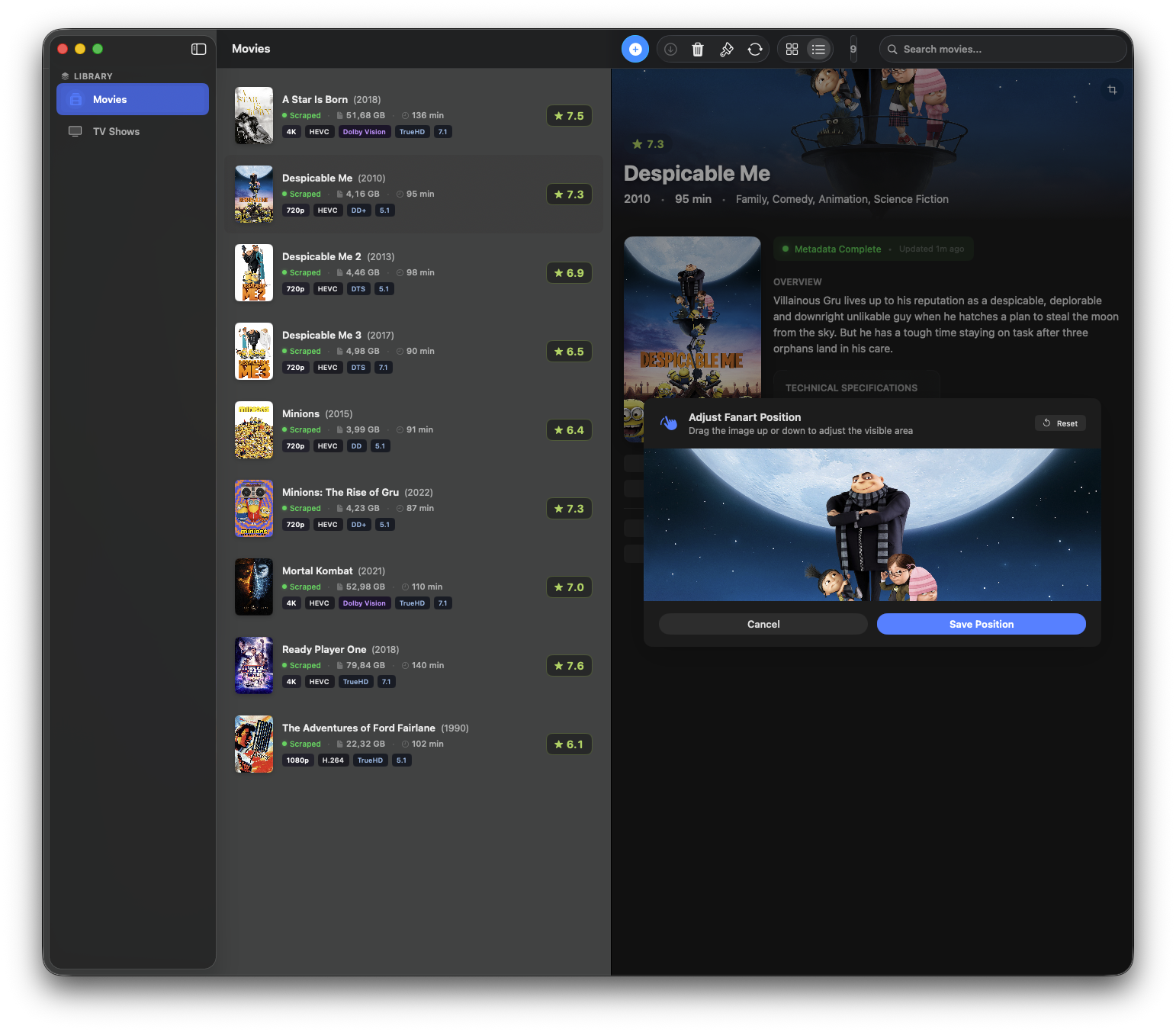Open TV Shows in the library sidebar
This screenshot has width=1176, height=1032.
(x=116, y=131)
